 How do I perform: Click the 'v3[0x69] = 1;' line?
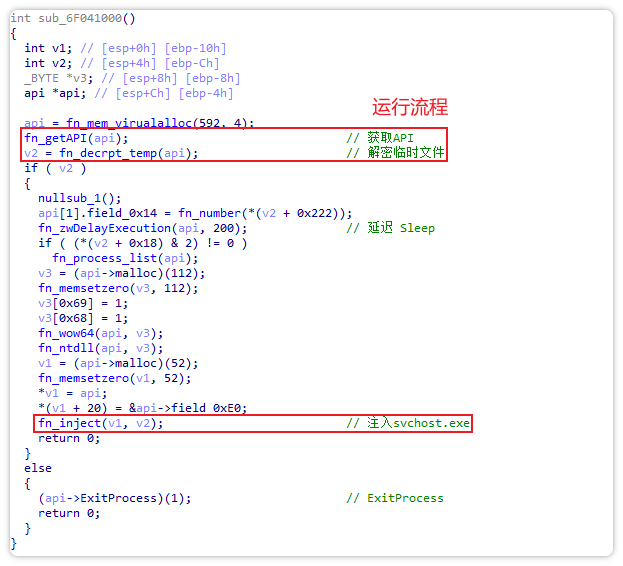tap(83, 303)
